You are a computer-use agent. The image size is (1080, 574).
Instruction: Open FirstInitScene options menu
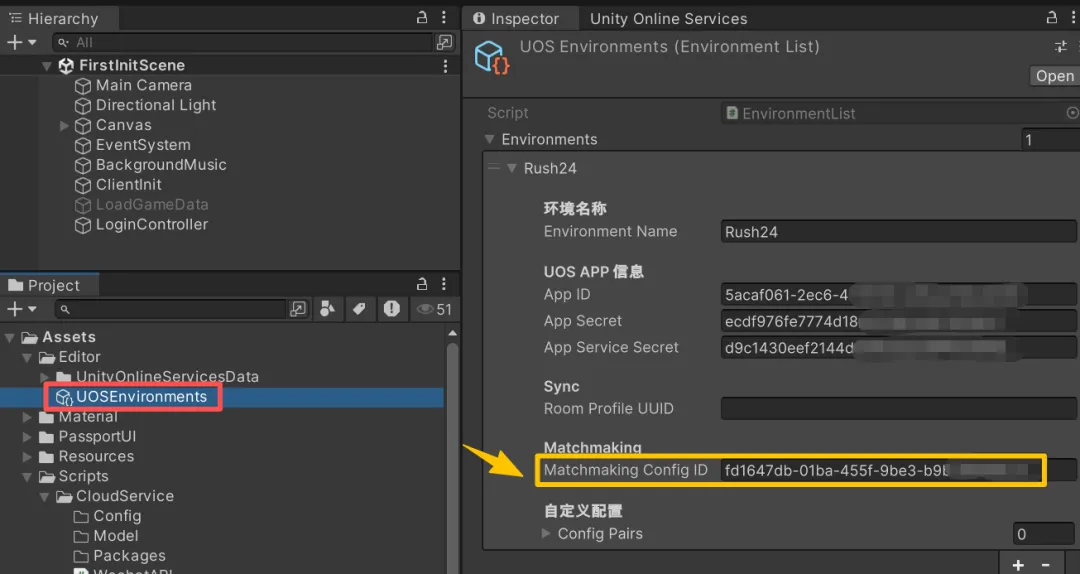pyautogui.click(x=445, y=66)
